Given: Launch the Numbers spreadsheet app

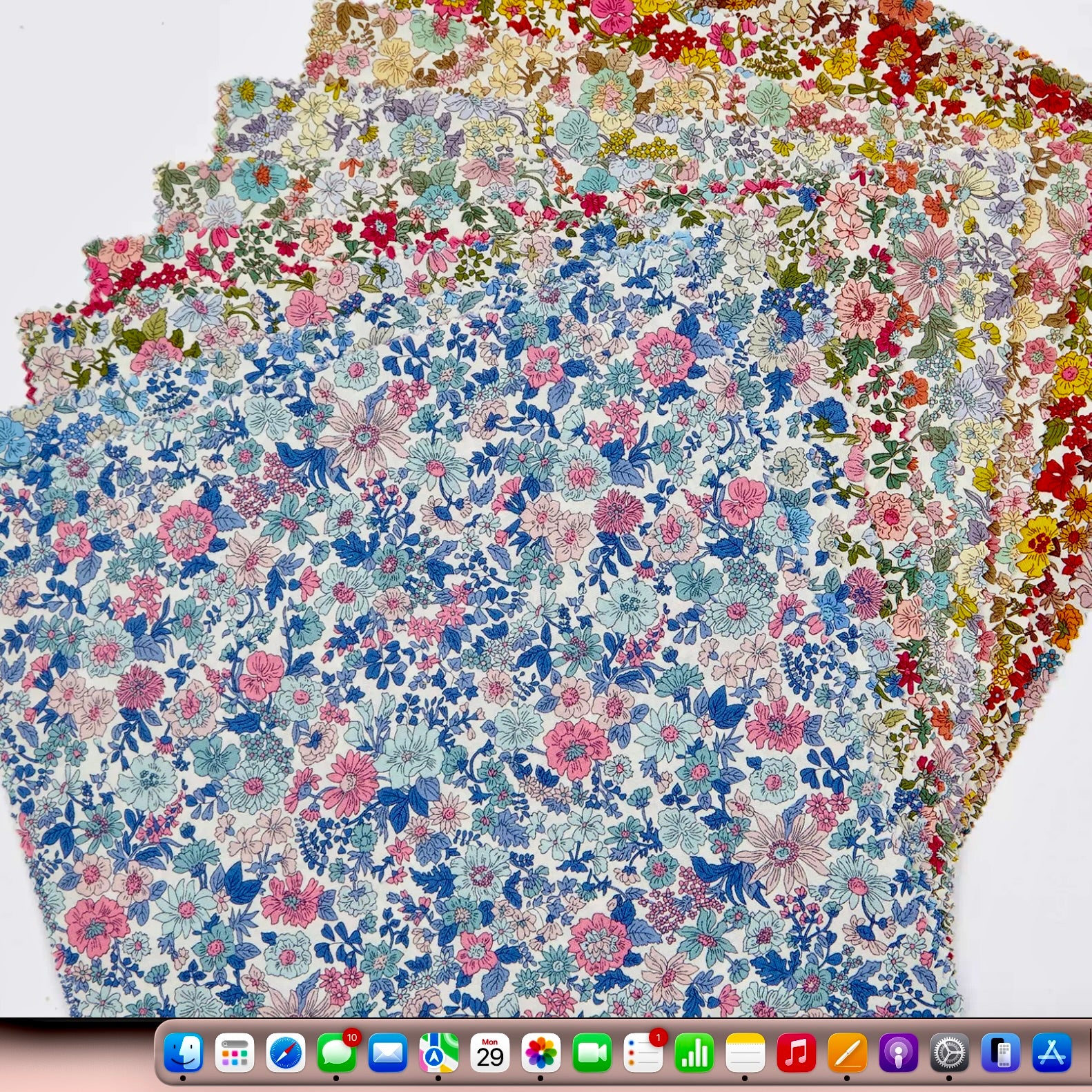Looking at the screenshot, I should tap(694, 1053).
